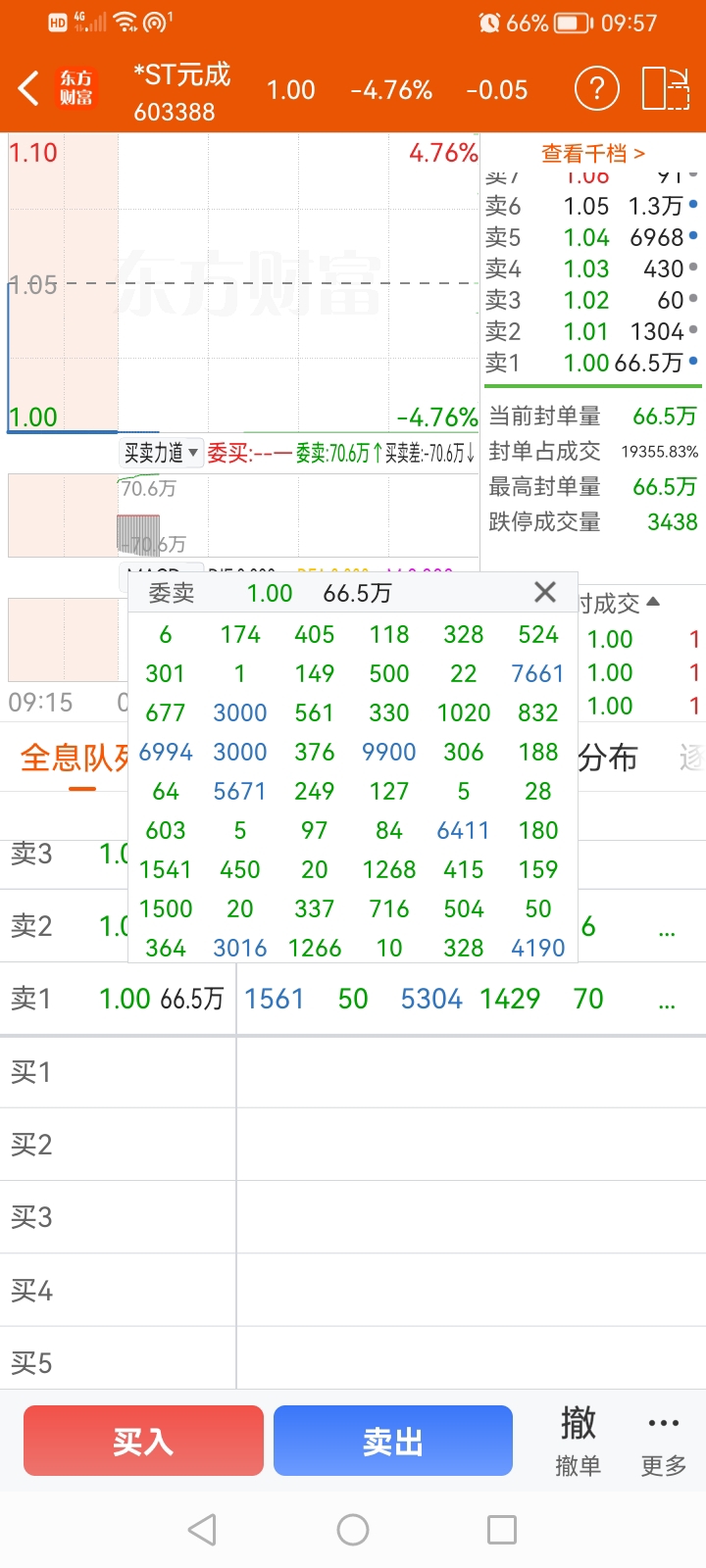Tap 跌停成交量 3438 row
Image resolution: width=706 pixels, height=1568 pixels.
pos(592,522)
